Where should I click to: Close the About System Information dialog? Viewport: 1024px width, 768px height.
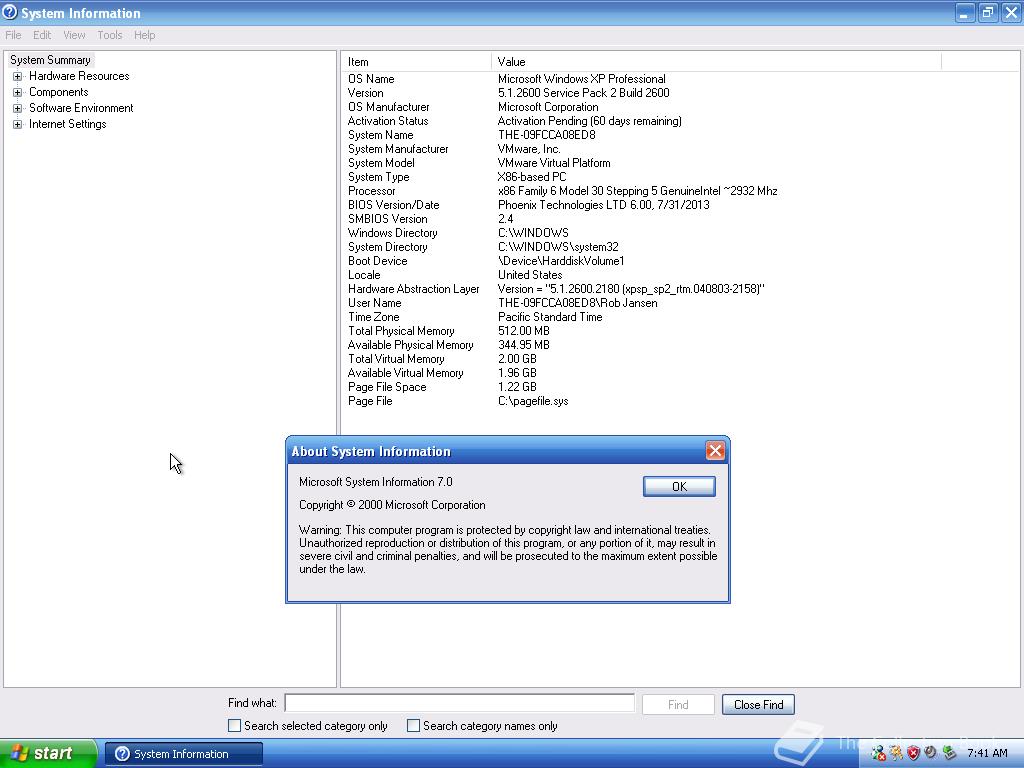[x=715, y=451]
